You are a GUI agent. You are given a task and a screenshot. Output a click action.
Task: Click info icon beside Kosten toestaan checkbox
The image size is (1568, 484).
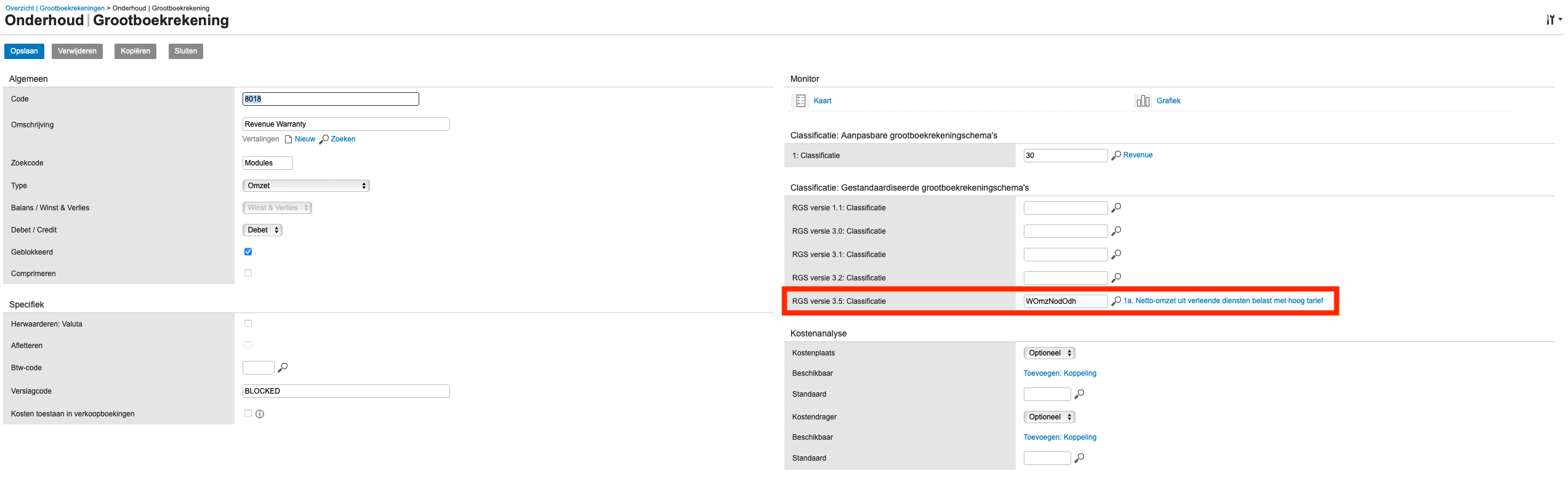tap(260, 414)
